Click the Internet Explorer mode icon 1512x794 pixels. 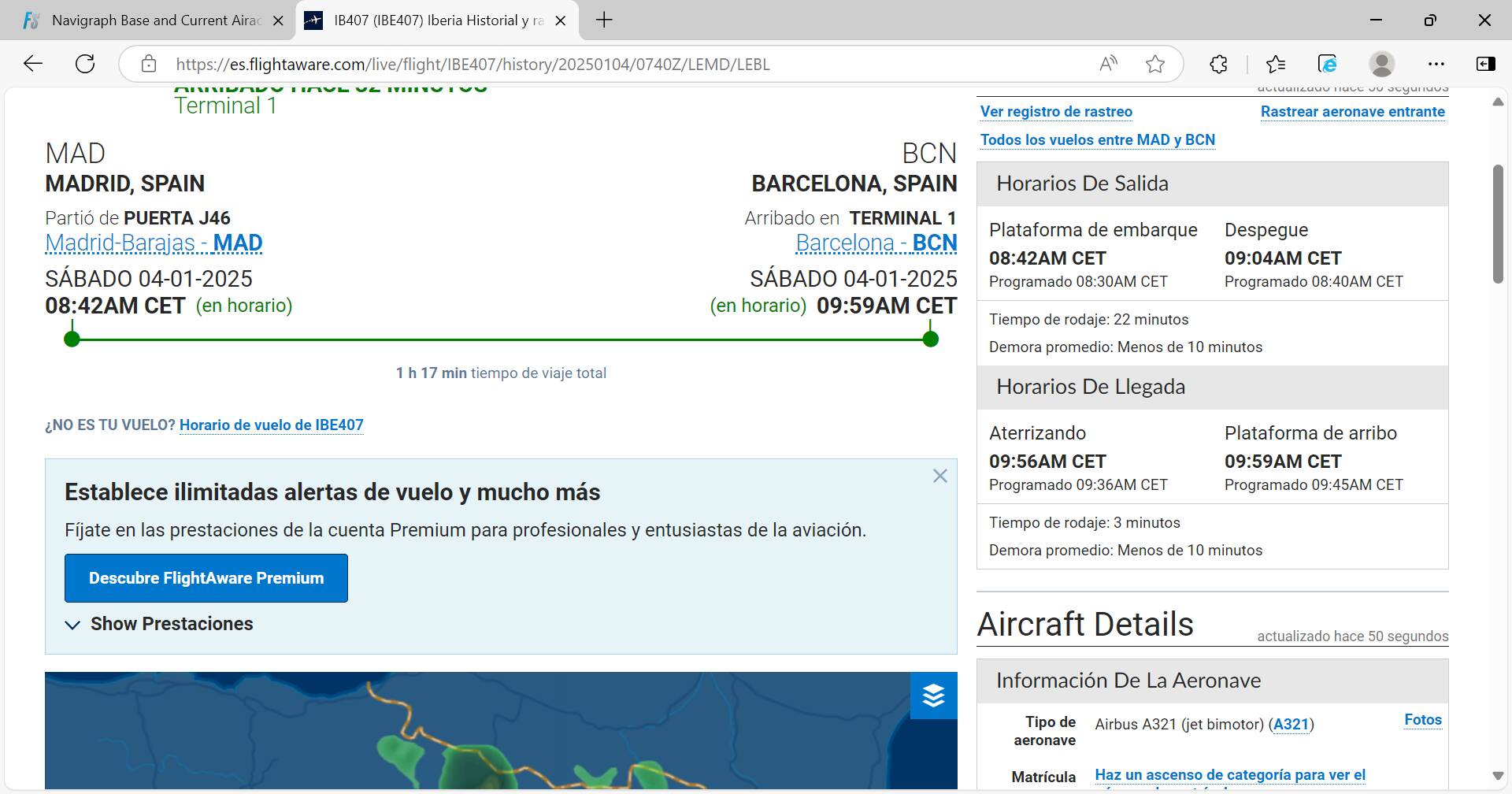coord(1329,64)
